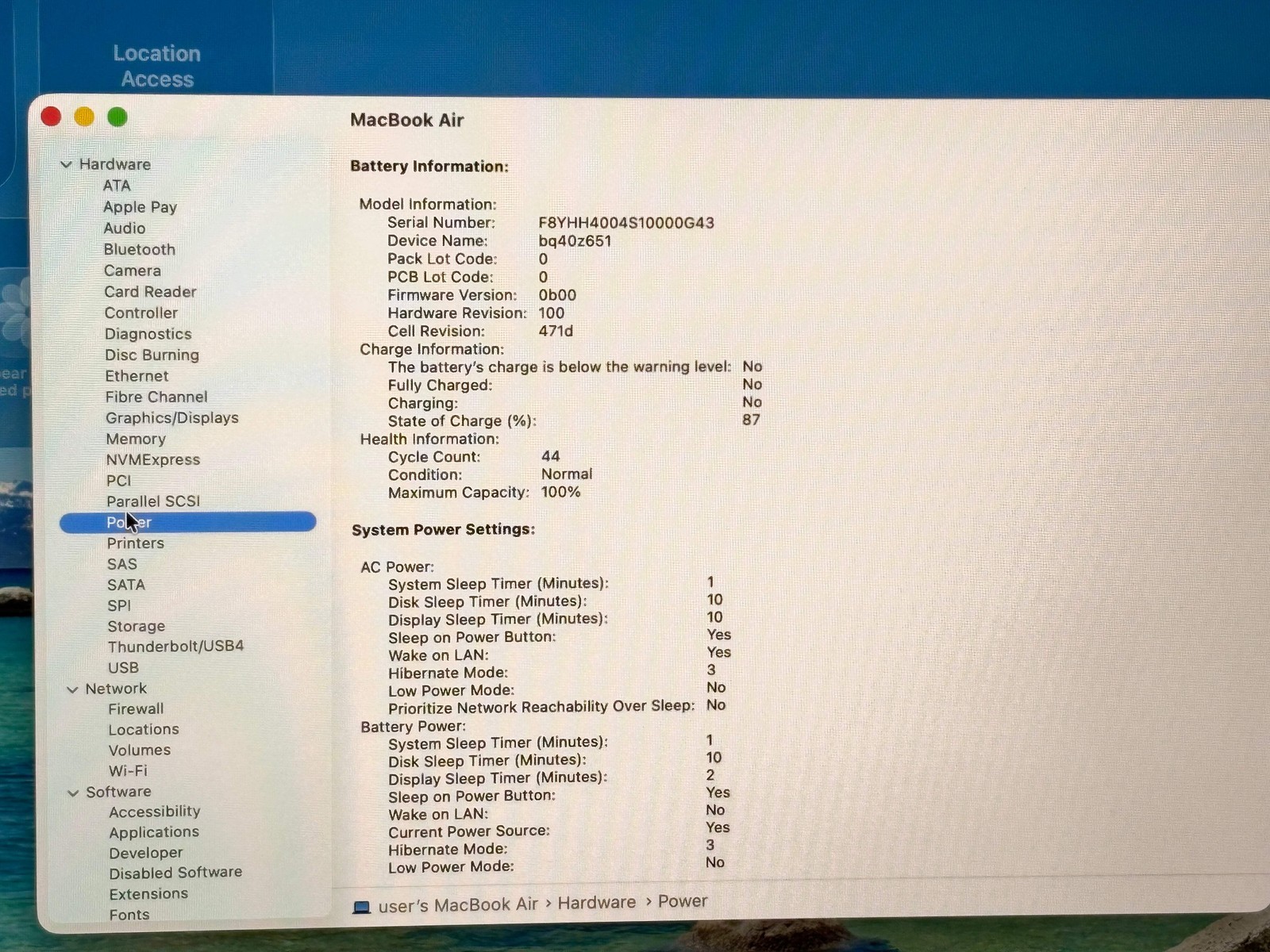Click the MacBook laptop icon in path bar
This screenshot has width=1270, height=952.
361,906
